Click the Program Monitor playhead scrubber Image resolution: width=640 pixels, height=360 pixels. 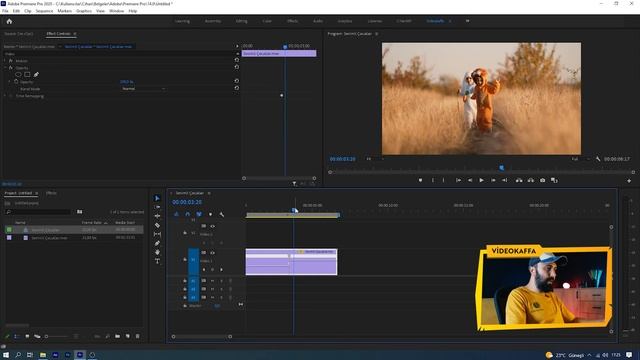[502, 168]
